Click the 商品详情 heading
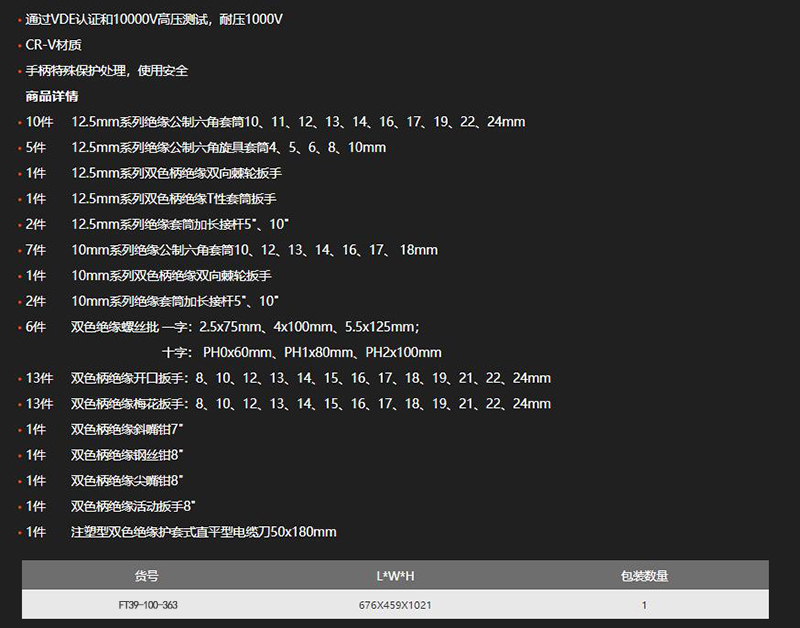Screen dimensions: 800x628 [x=52, y=97]
